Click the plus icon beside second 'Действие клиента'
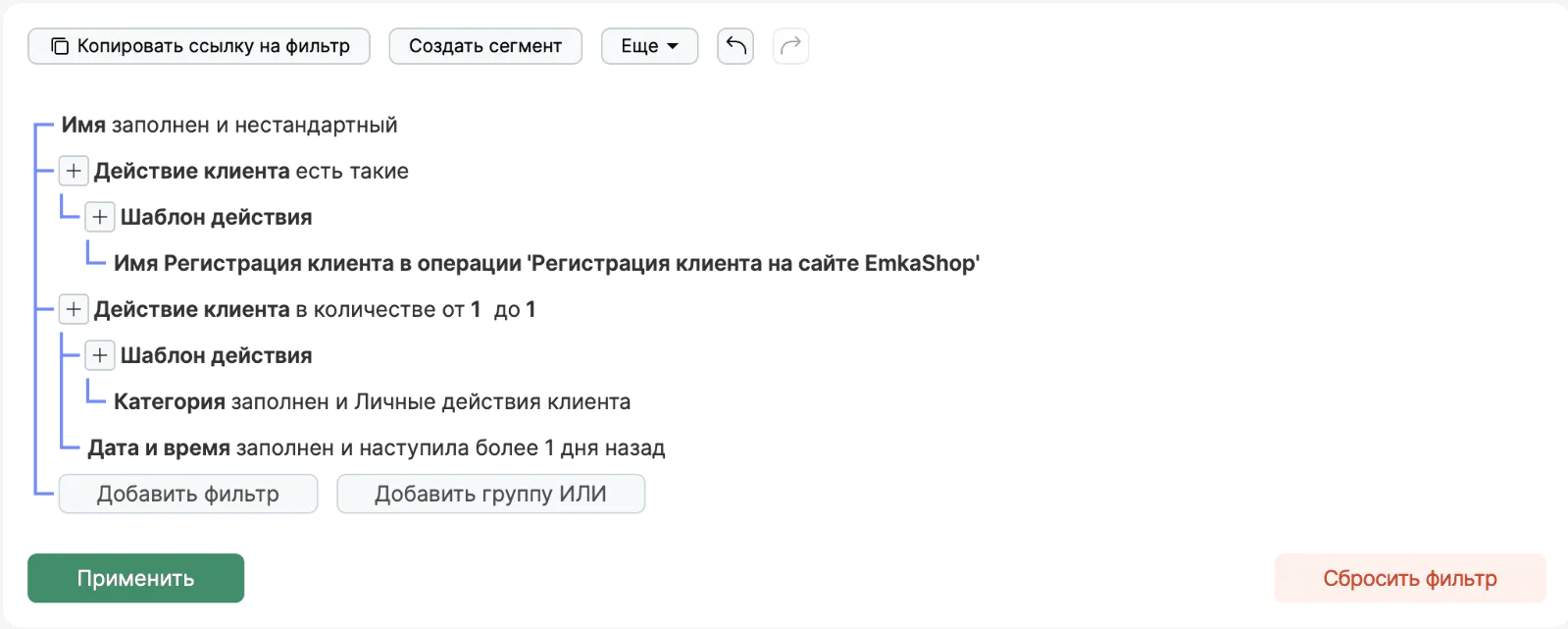This screenshot has height=629, width=1568. pos(73,308)
